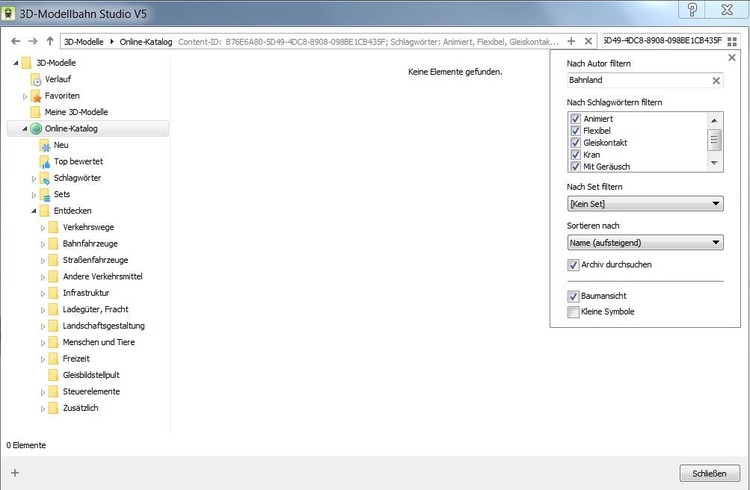750x490 pixels.
Task: Open breadcrumb arrow after 3D-Modelle
Action: click(x=112, y=42)
